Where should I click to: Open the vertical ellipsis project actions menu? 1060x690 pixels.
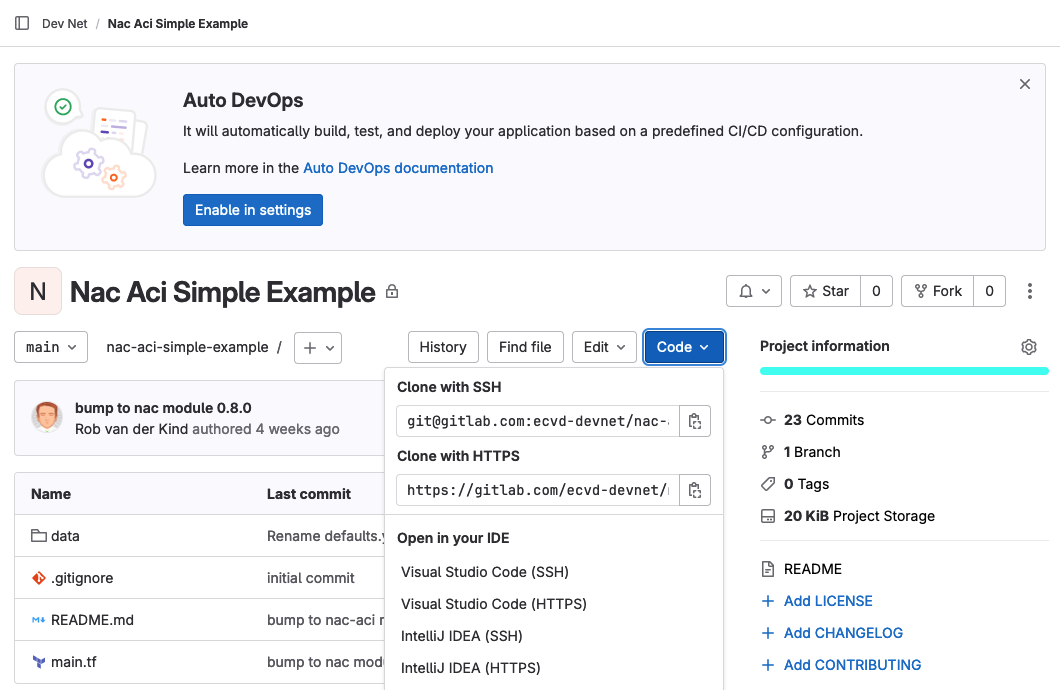coord(1030,291)
